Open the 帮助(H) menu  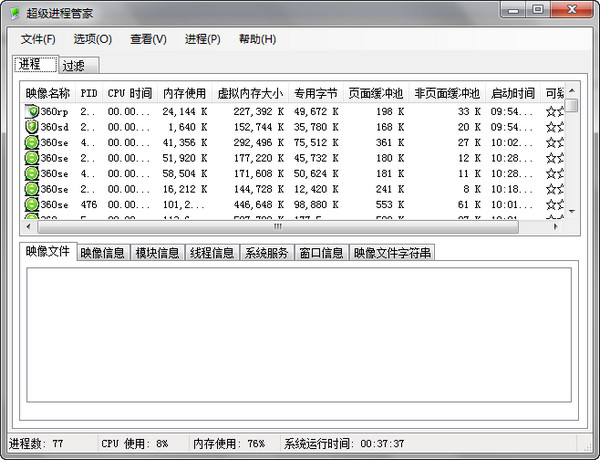tap(257, 39)
